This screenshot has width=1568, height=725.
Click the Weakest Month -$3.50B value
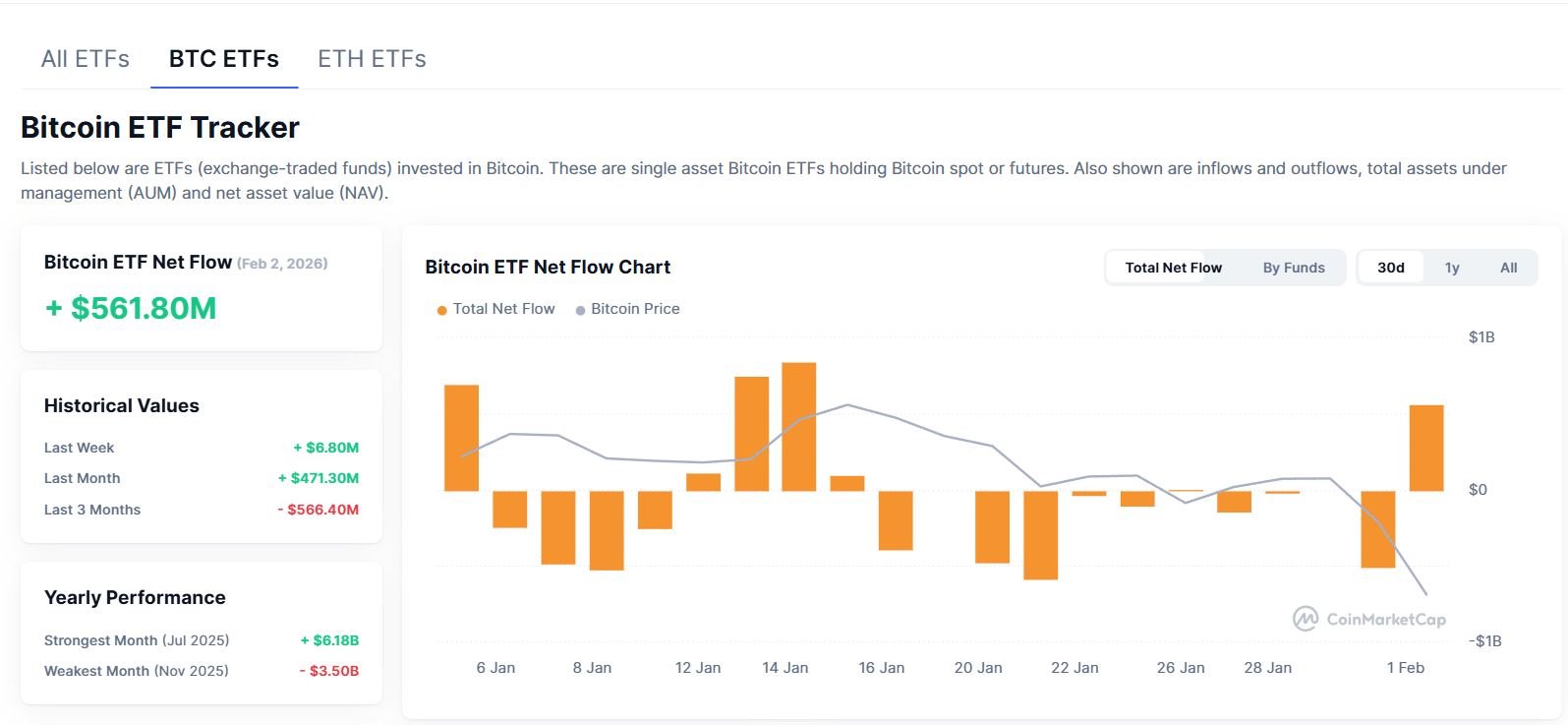coord(328,671)
